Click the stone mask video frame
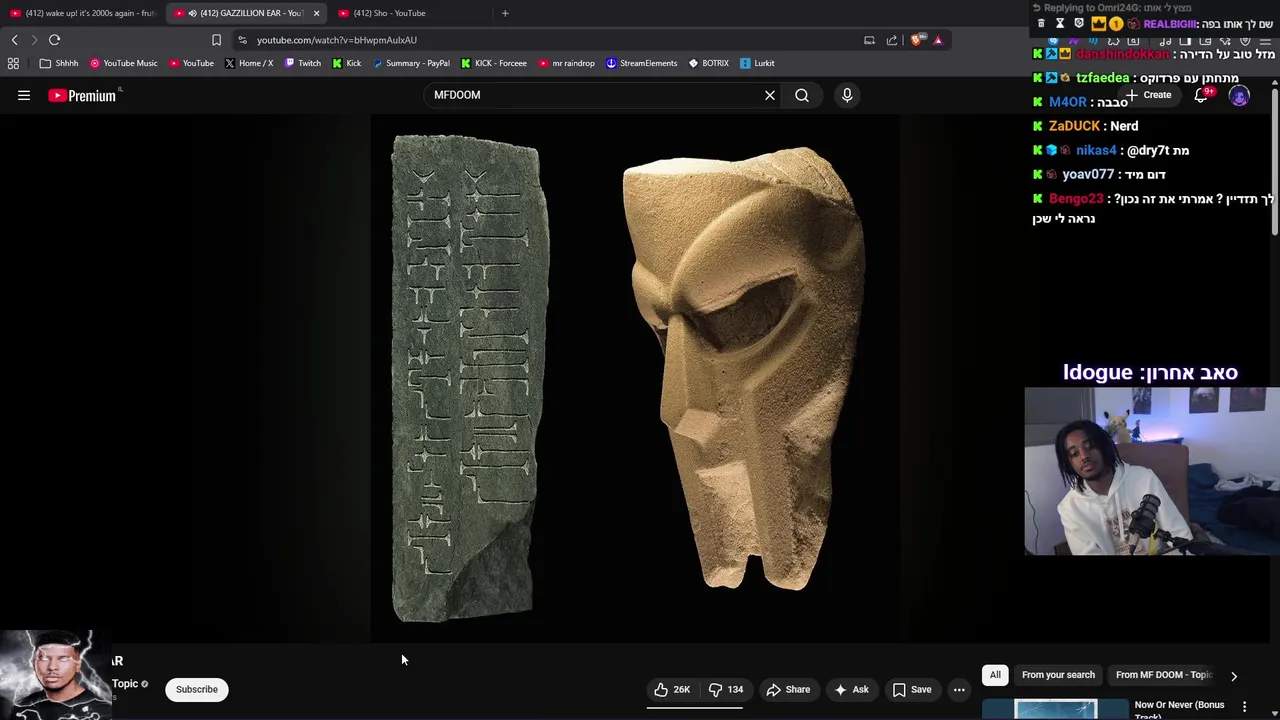Screen dimensions: 1280x720 click(x=634, y=377)
